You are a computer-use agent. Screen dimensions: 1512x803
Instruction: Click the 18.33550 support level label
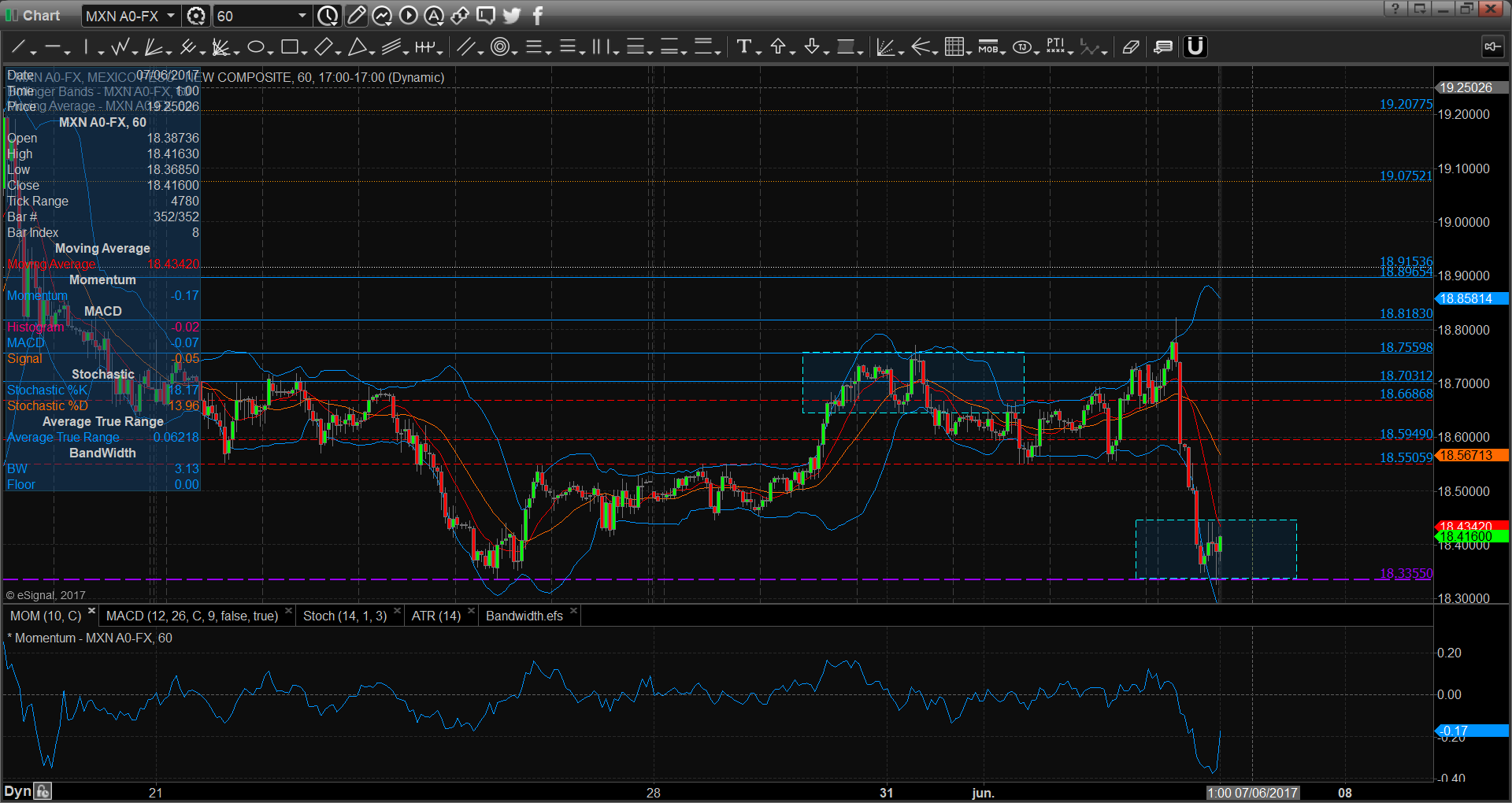(x=1406, y=573)
